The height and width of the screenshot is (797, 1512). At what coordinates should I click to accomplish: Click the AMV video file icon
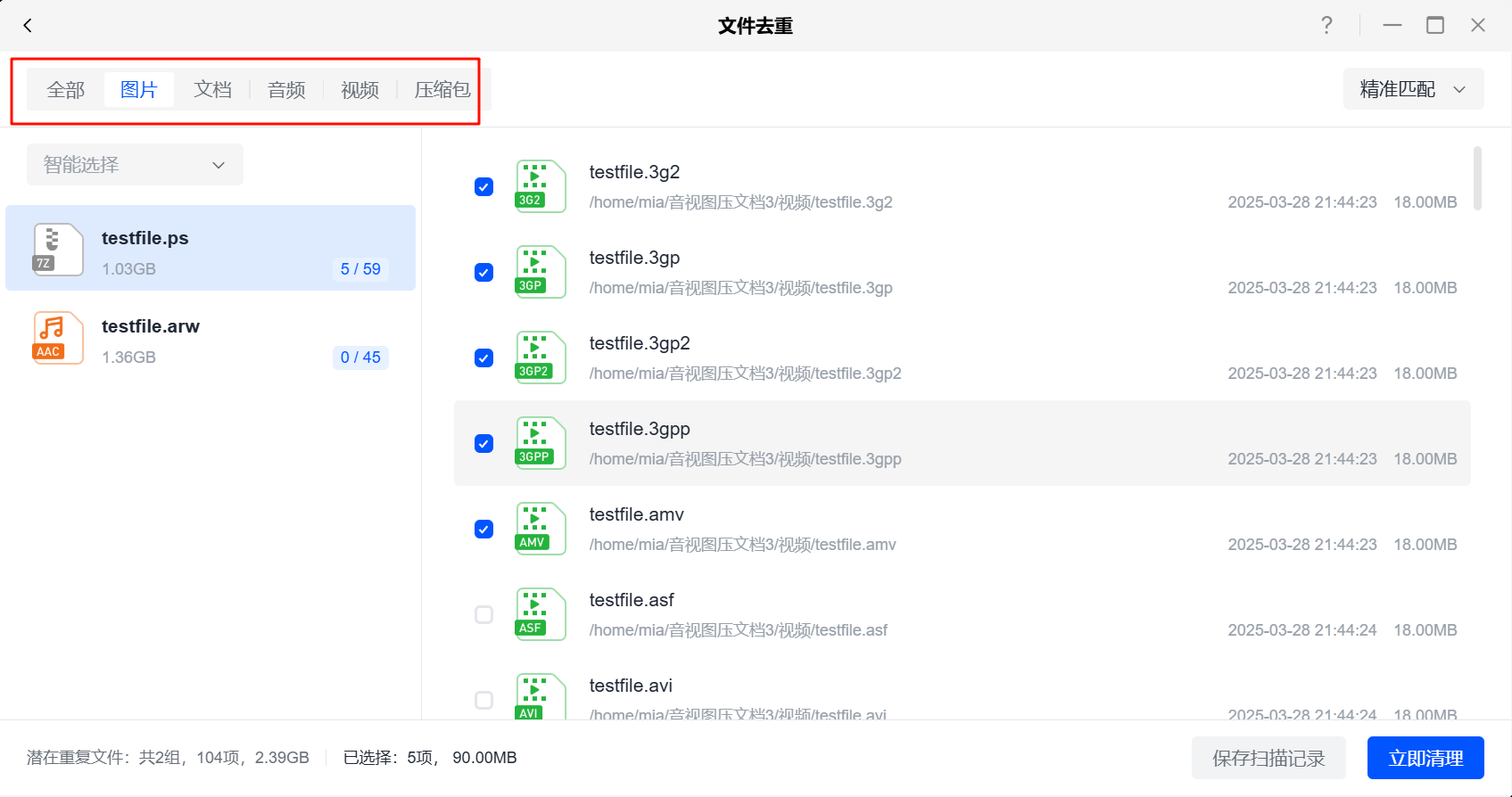tap(540, 529)
